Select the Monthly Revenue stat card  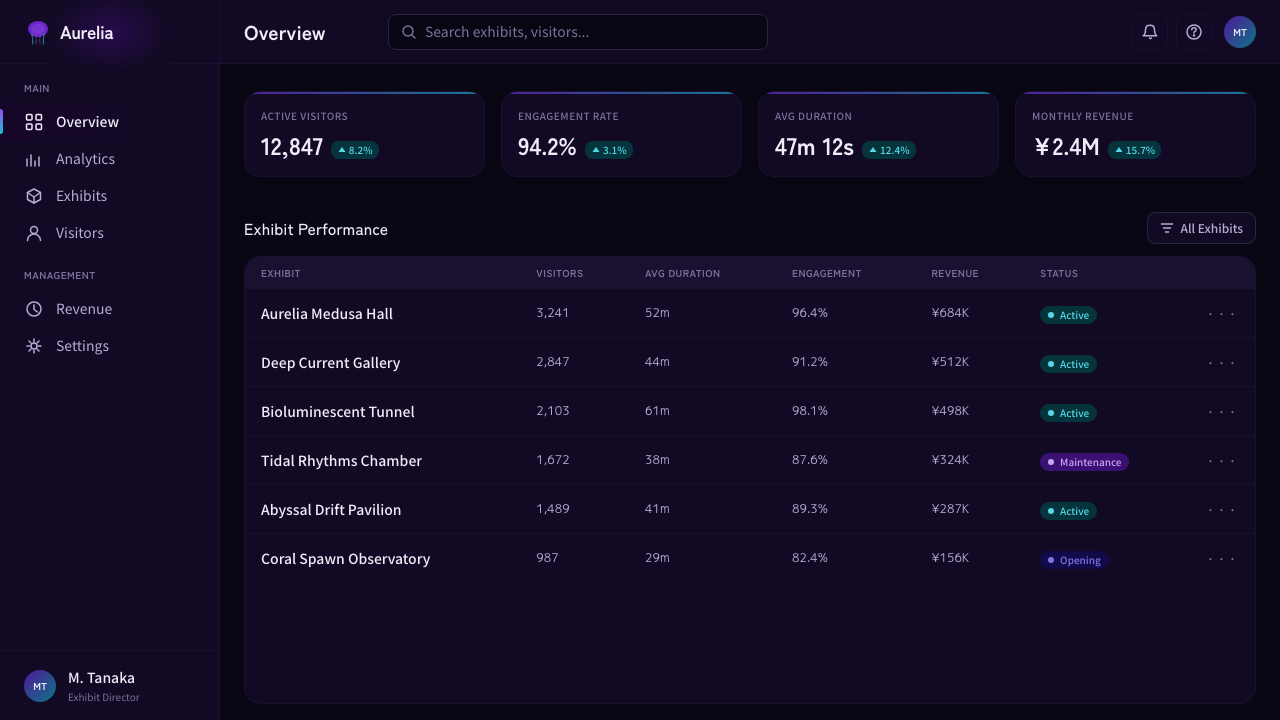click(x=1135, y=134)
